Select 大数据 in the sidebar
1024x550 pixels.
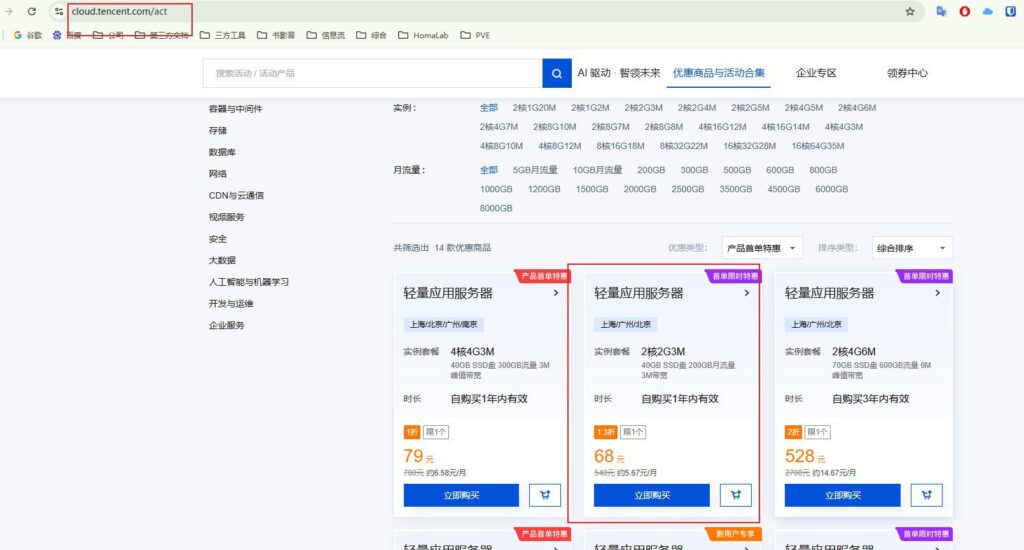pyautogui.click(x=222, y=260)
